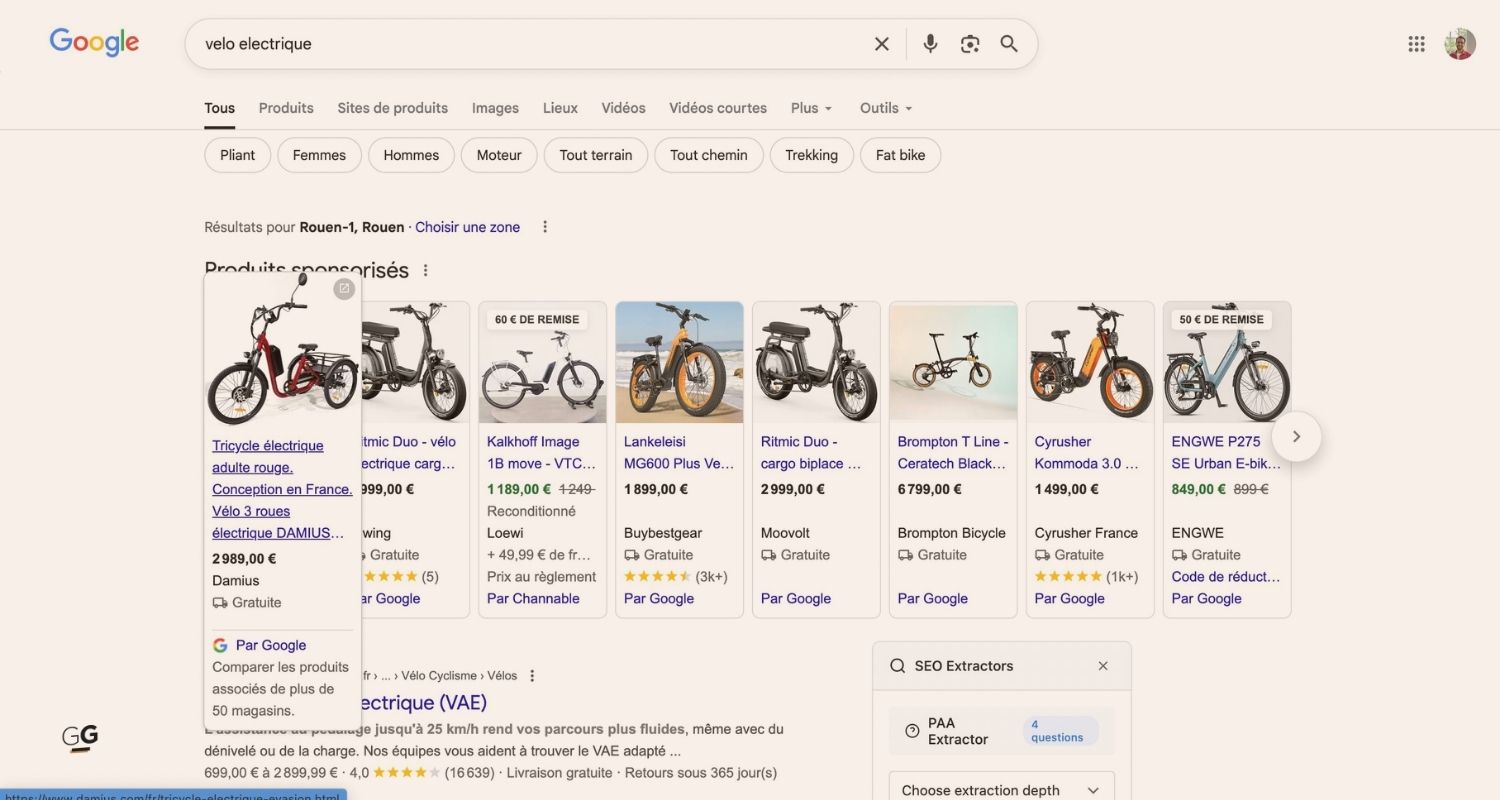Open the Plus dropdown in the results bar
The height and width of the screenshot is (800, 1500).
[810, 107]
